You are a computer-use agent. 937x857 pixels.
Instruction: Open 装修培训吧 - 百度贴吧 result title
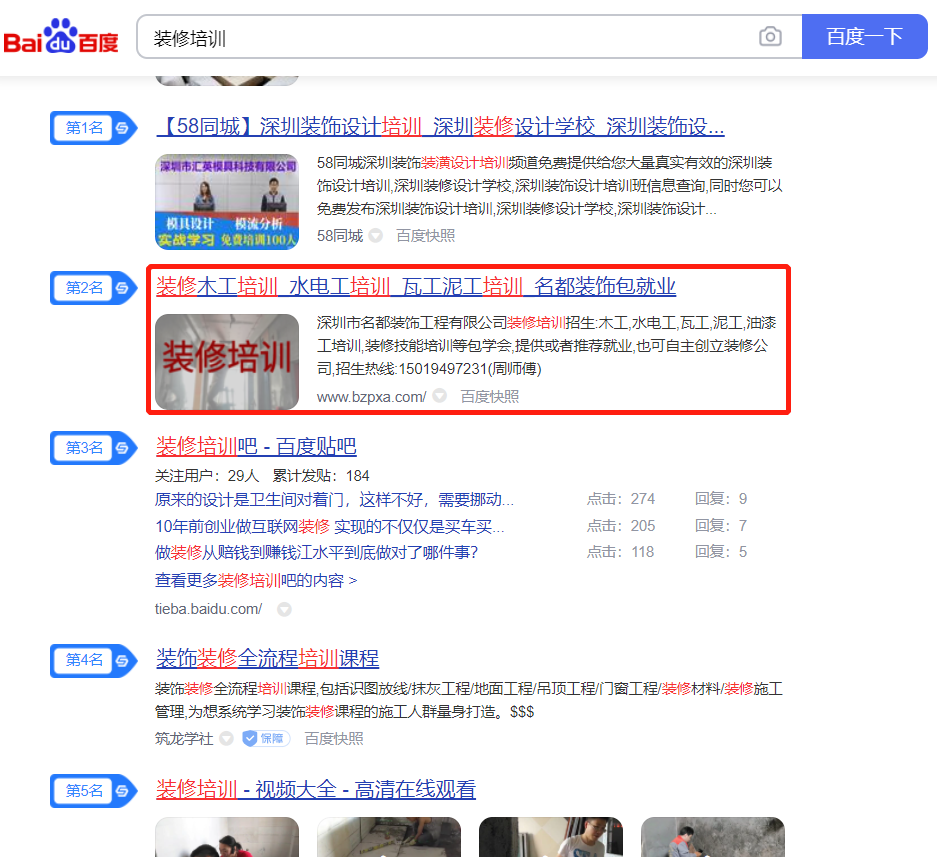click(x=256, y=446)
